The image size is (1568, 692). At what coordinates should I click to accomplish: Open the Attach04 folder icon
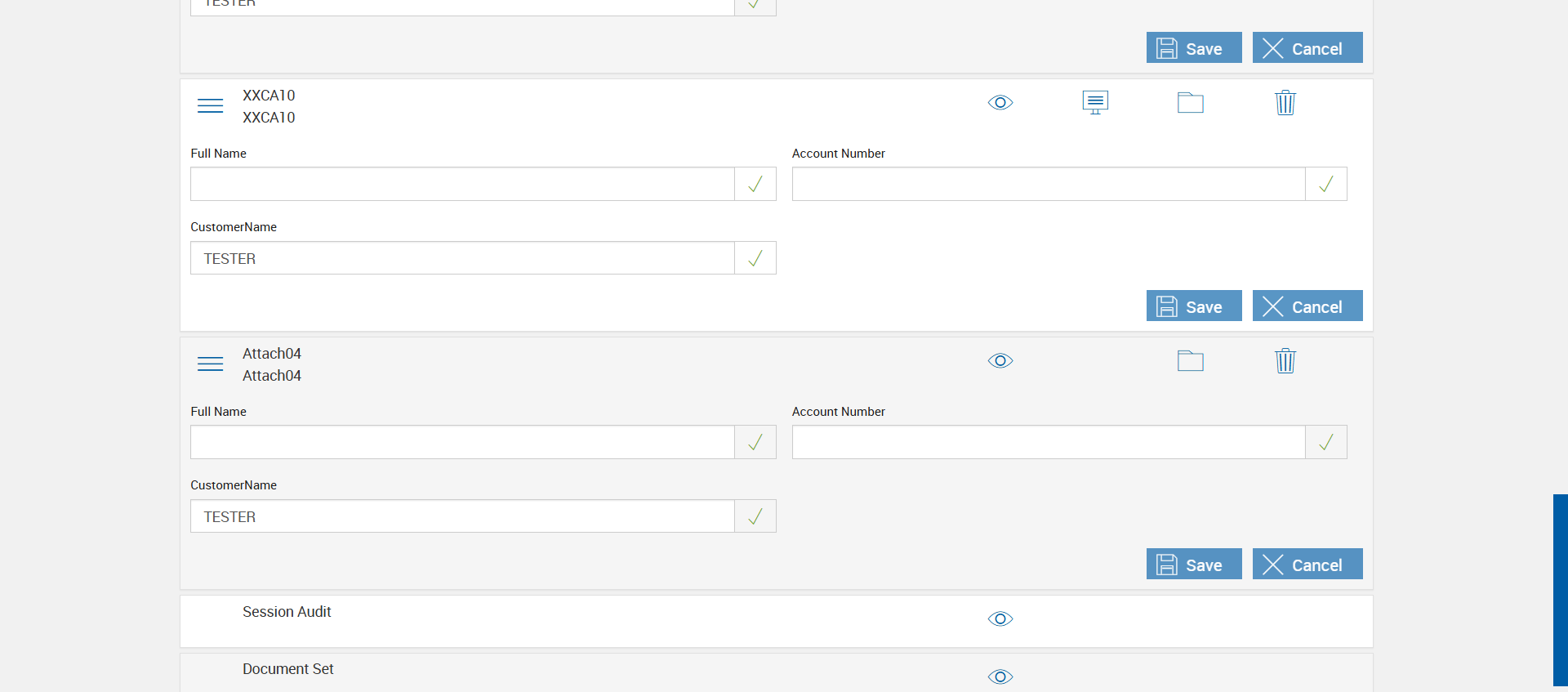[1190, 361]
